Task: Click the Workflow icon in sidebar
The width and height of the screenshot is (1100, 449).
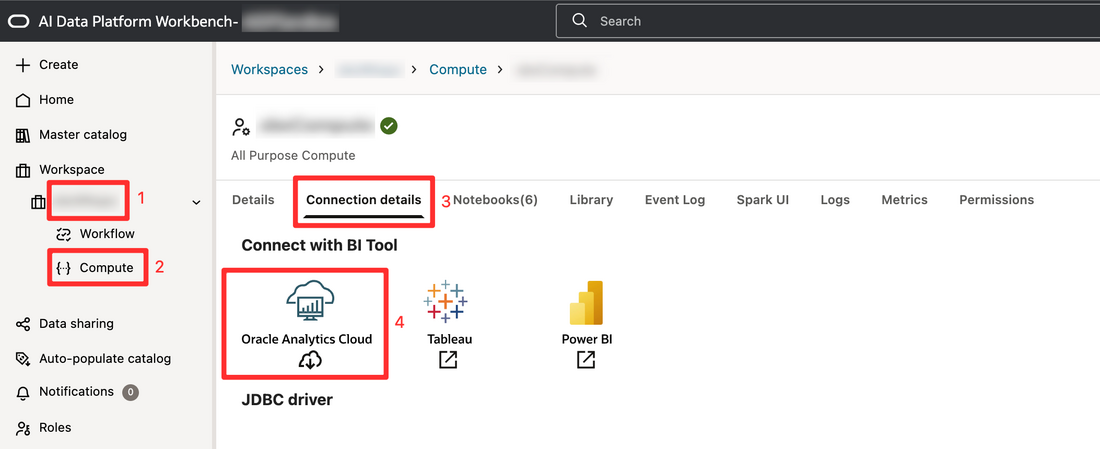Action: [64, 234]
